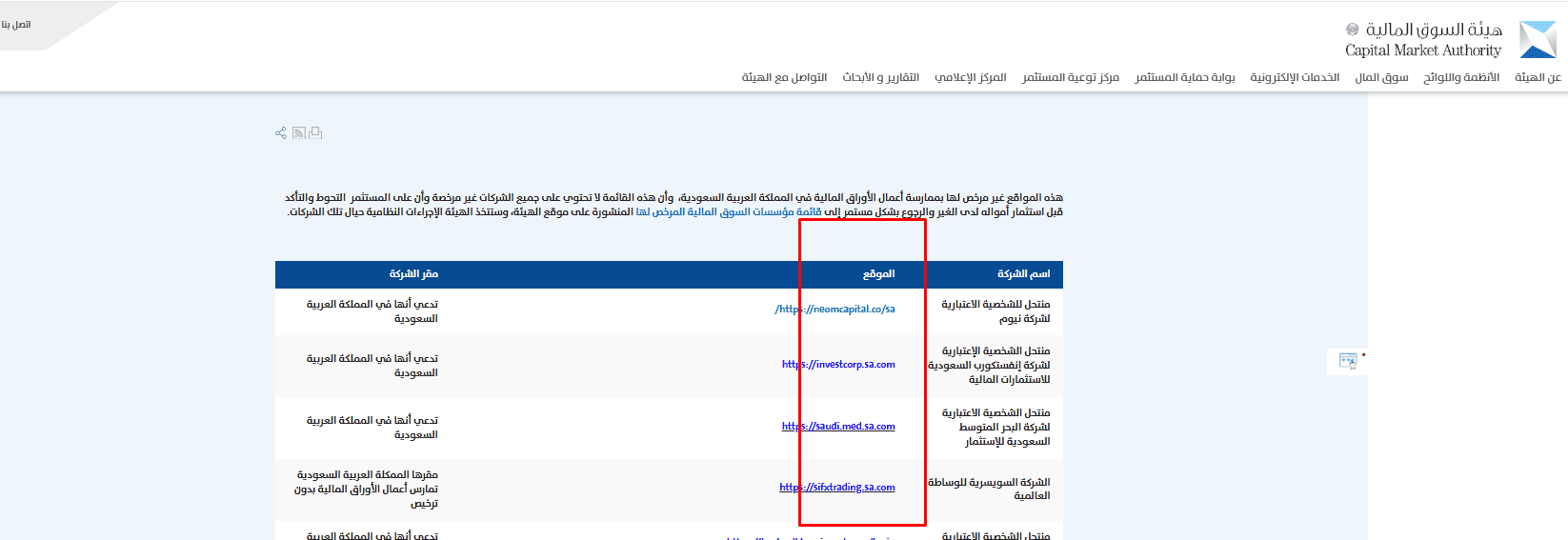Open the الأنظمة واللوائح menu
Screen dimensions: 1568x540
1461,77
